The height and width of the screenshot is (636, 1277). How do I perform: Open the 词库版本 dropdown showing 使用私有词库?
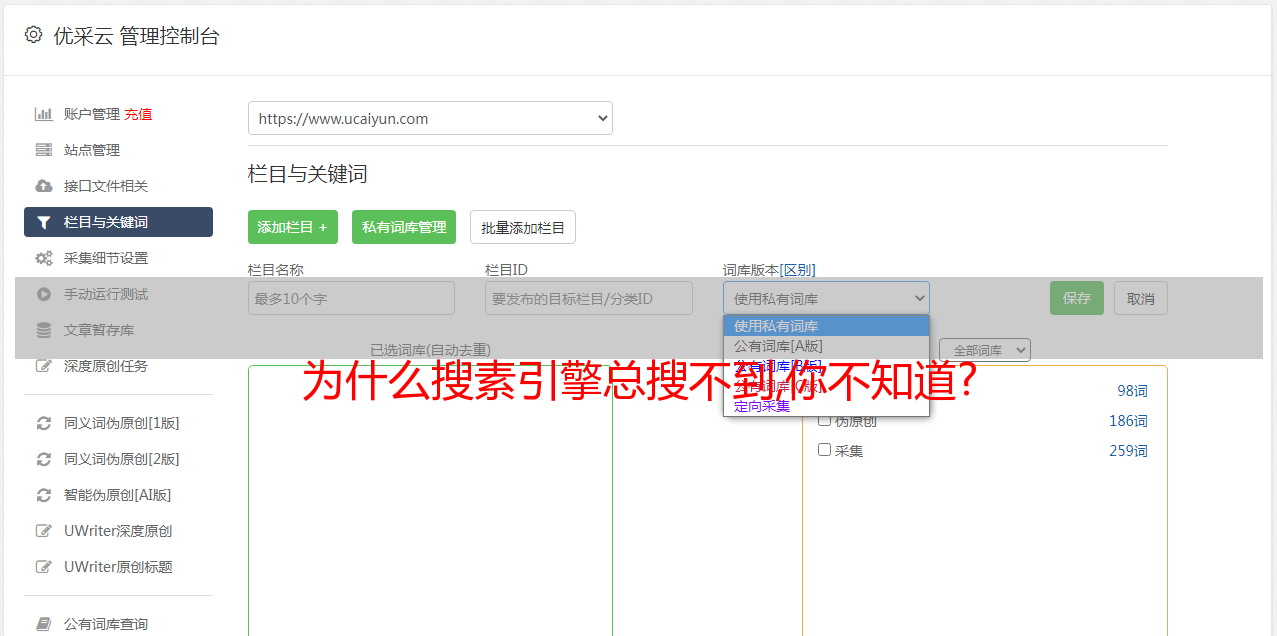pos(826,298)
